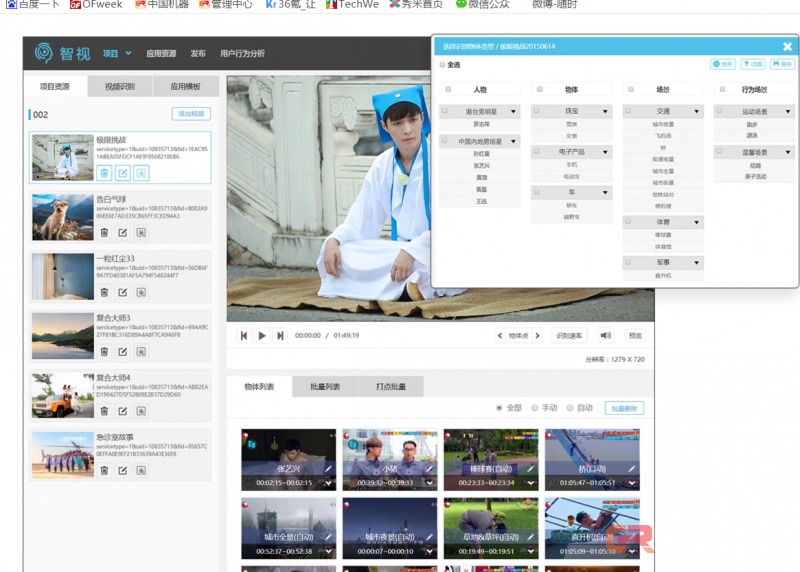Click the 添加视频 button

(191, 114)
